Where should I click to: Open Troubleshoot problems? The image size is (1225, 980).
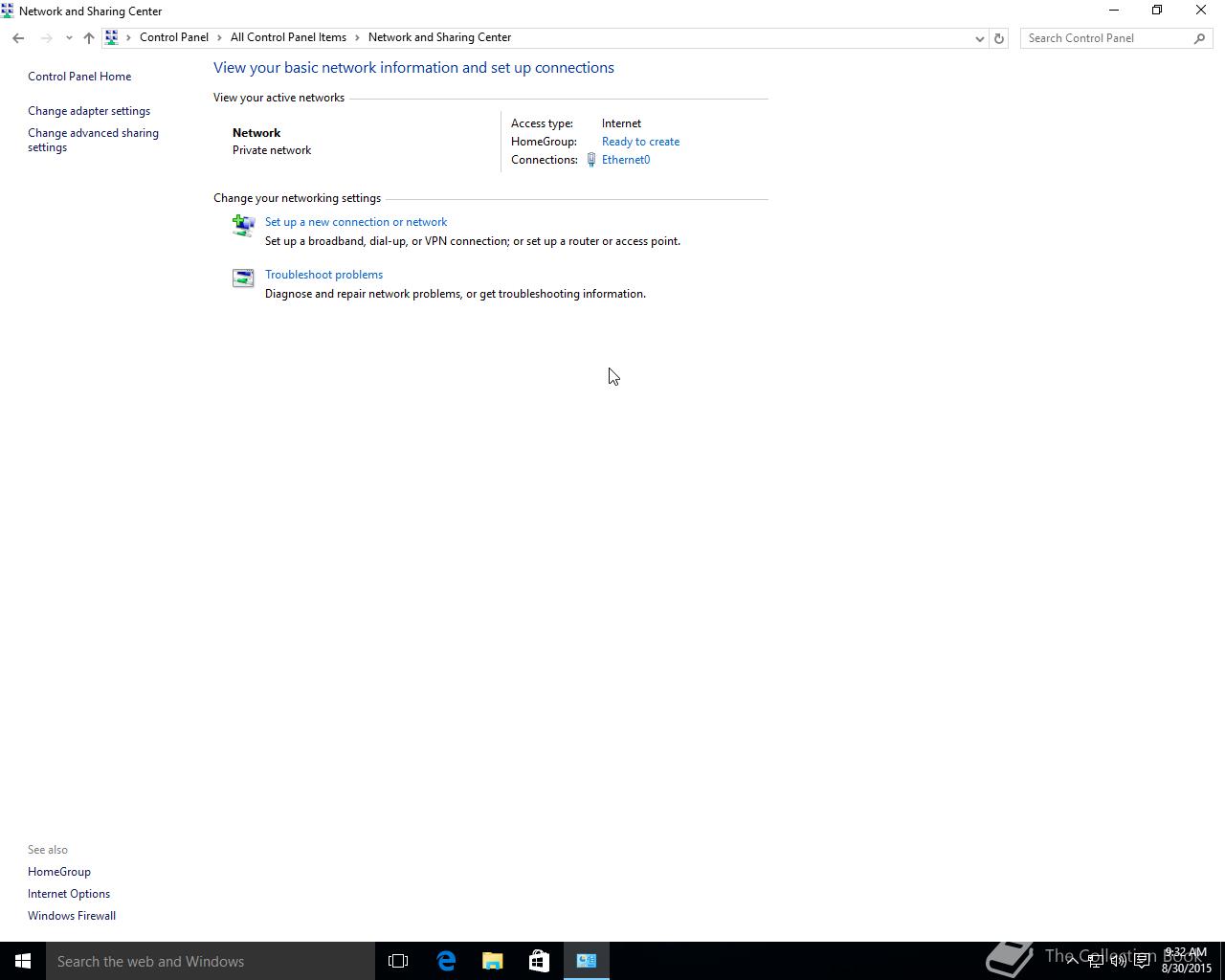click(323, 275)
